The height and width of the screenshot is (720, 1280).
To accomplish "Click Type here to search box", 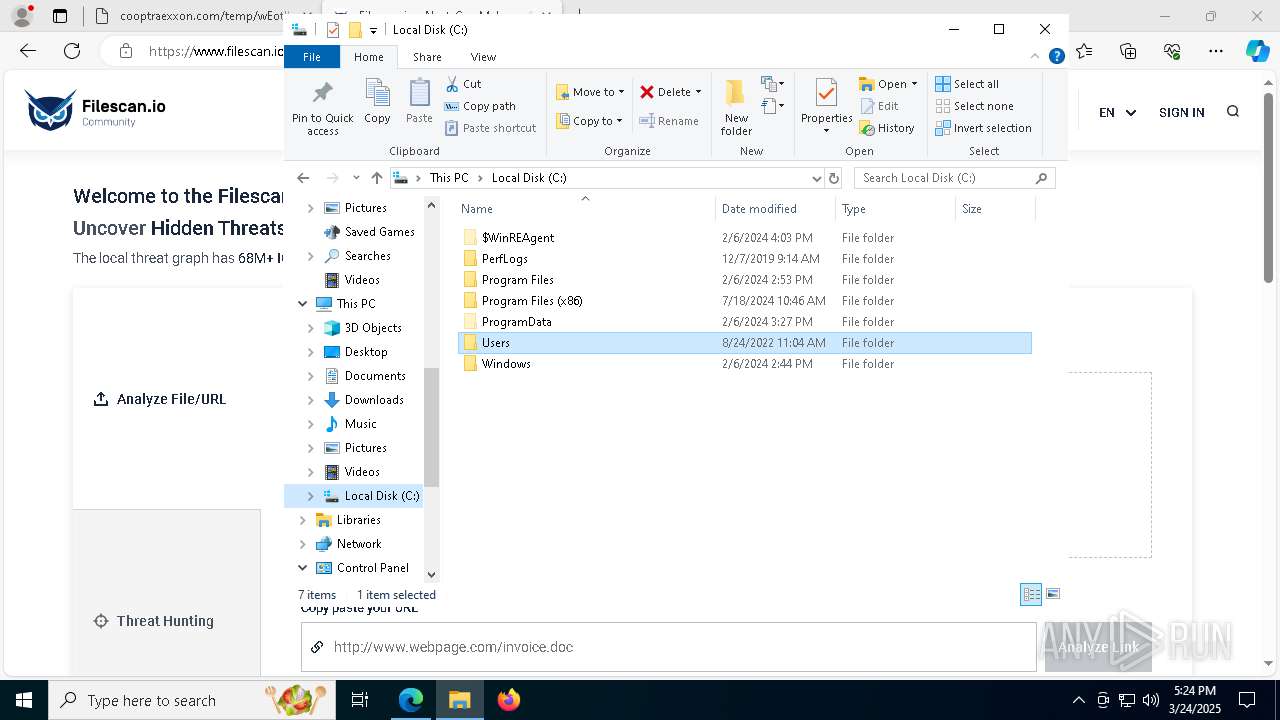I will click(x=192, y=700).
